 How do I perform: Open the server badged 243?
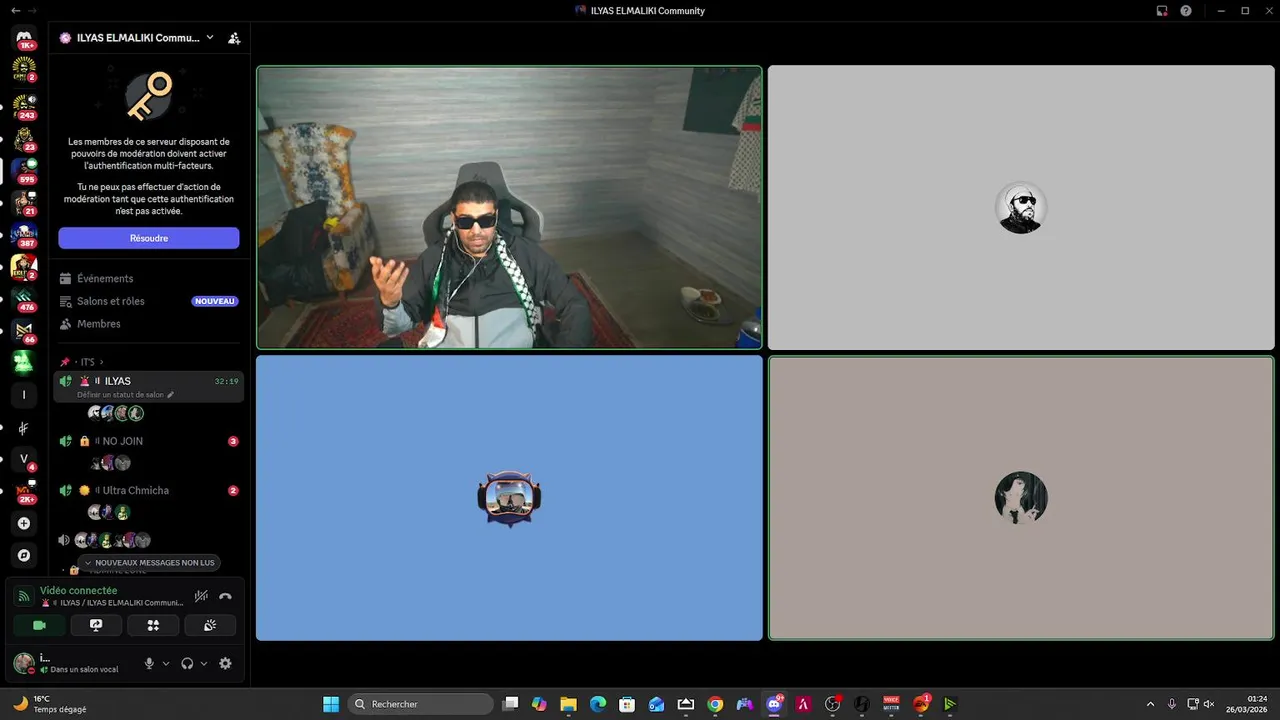pos(25,104)
